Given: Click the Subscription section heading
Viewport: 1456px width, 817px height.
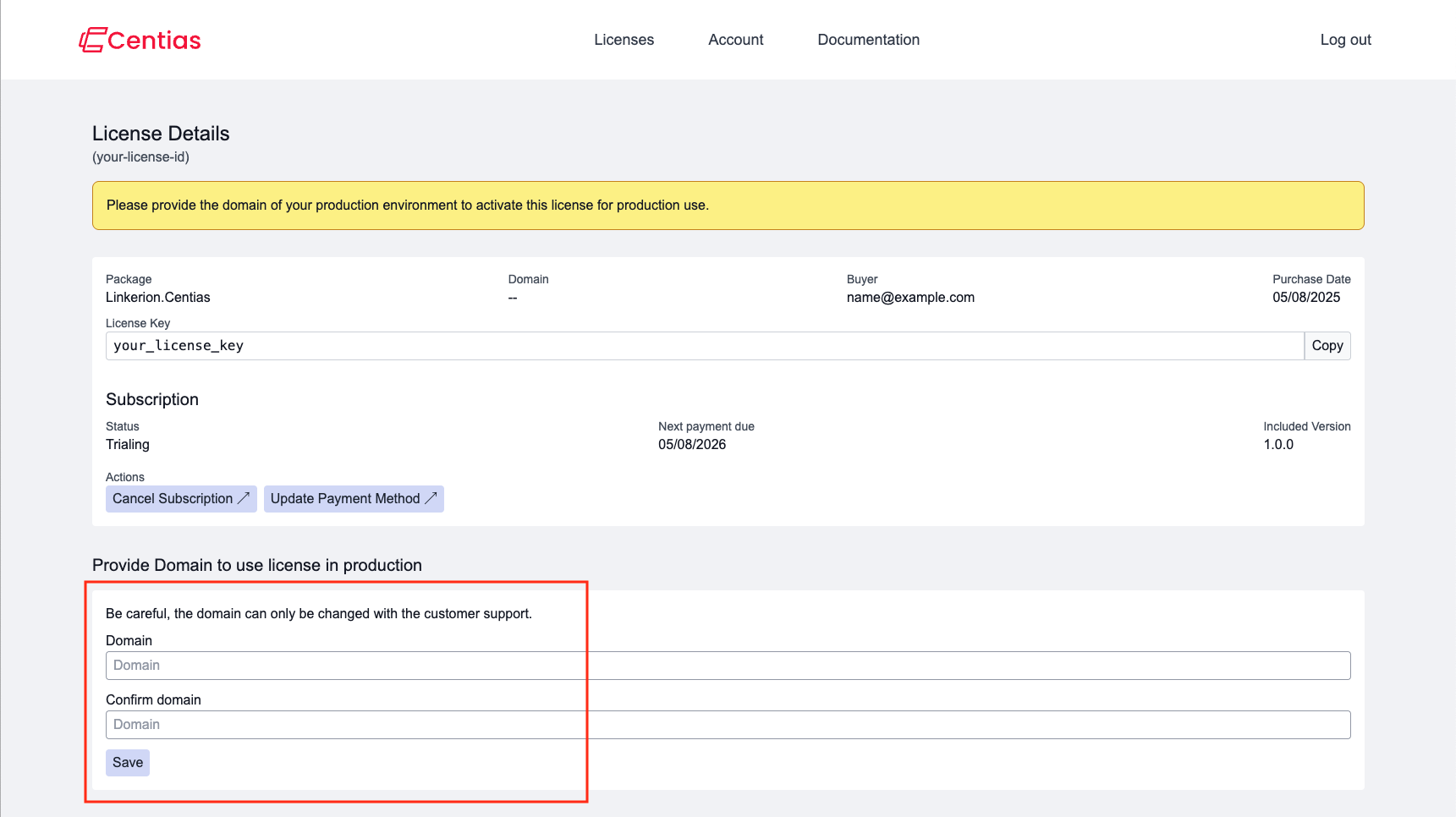Looking at the screenshot, I should pos(152,400).
